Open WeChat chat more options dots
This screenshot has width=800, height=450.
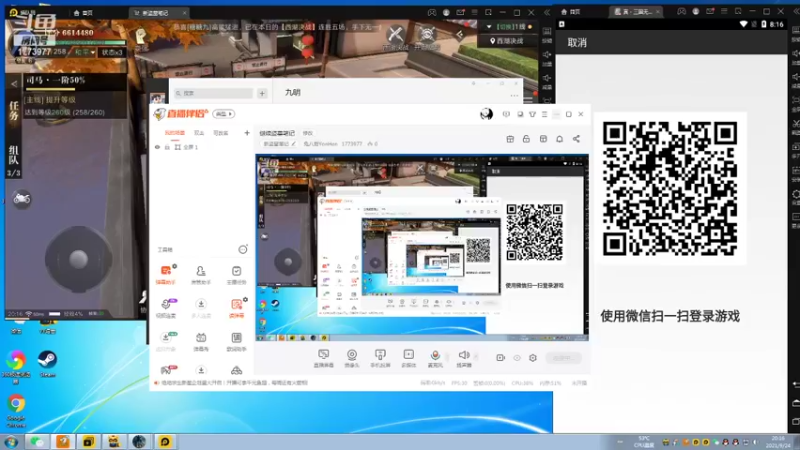tap(514, 95)
